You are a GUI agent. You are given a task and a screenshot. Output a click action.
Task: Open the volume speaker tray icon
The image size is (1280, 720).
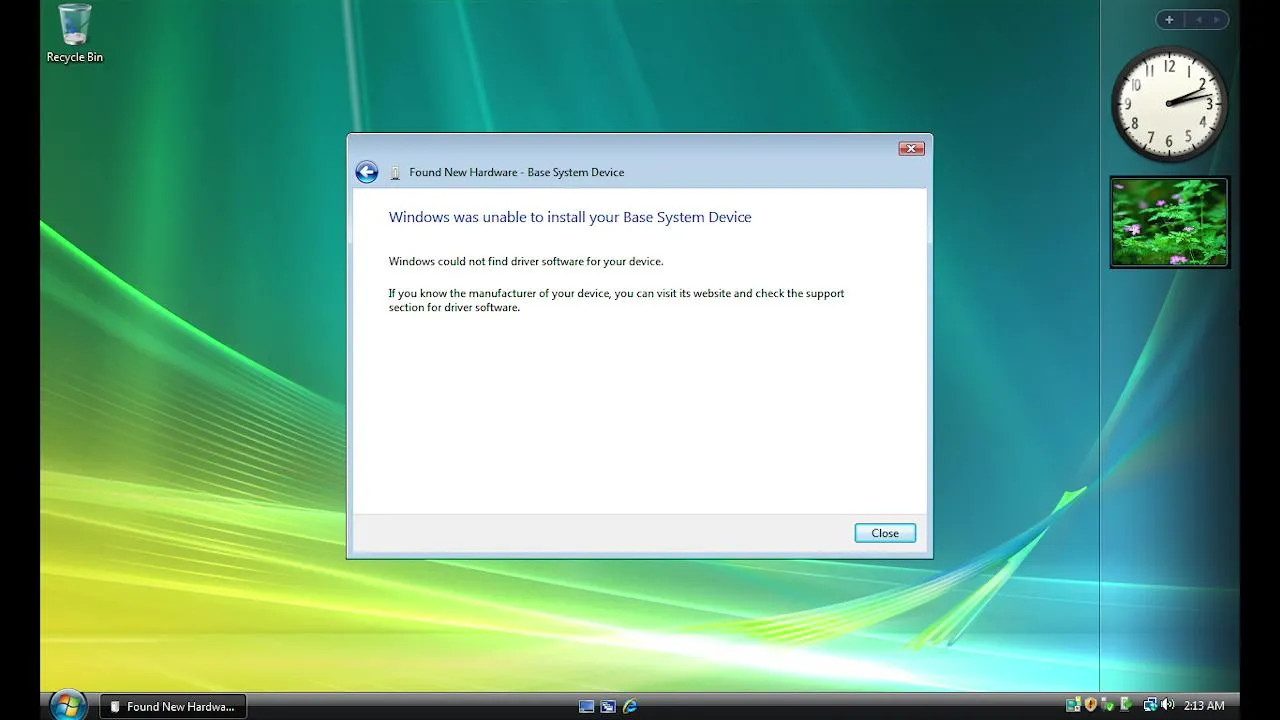[1167, 706]
